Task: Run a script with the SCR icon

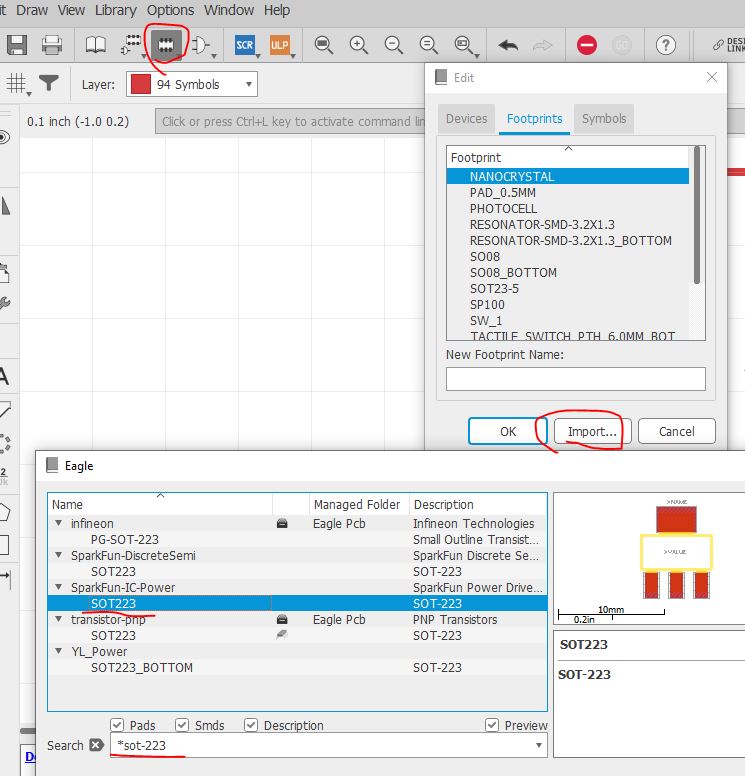Action: coord(245,45)
